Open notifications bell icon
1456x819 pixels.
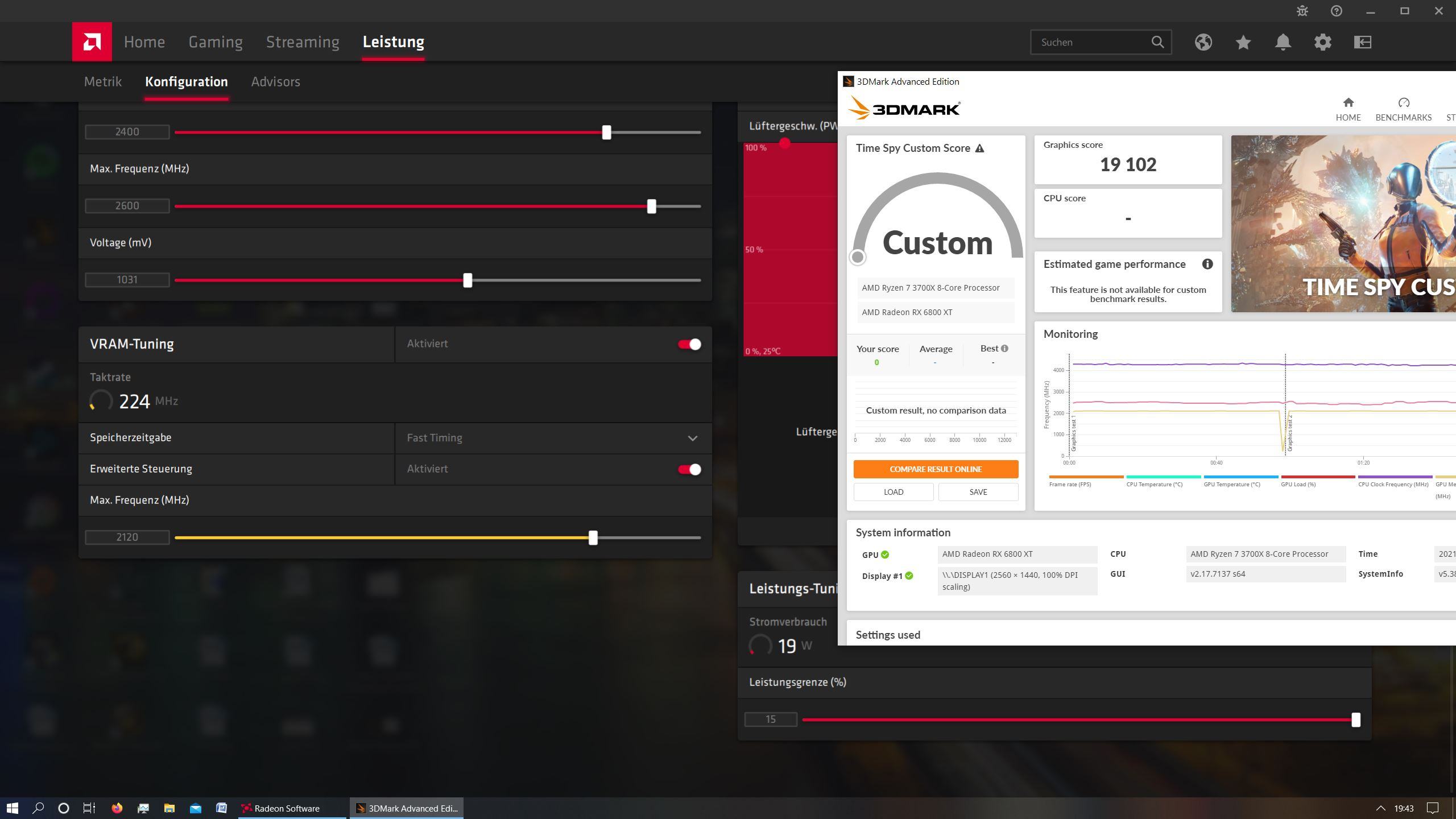click(x=1283, y=42)
